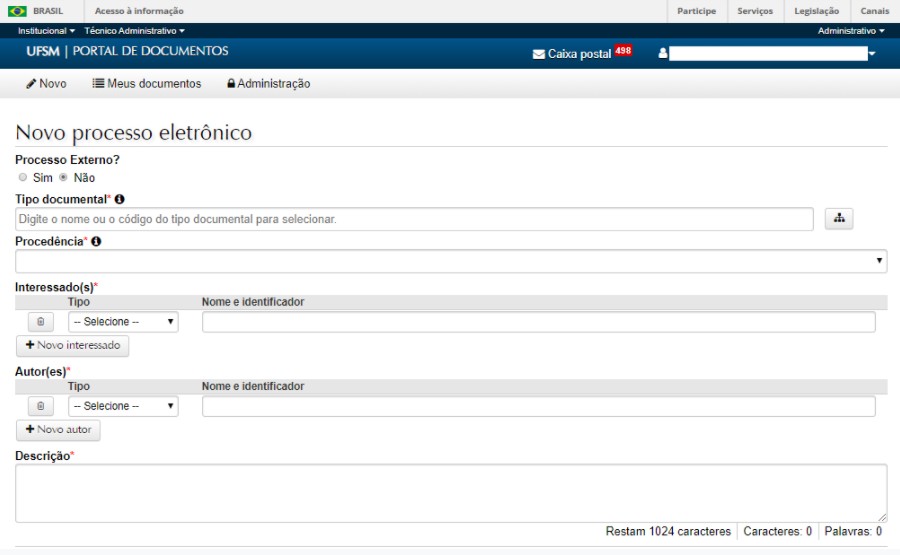
Task: Click the trash icon in the Interessado(s) row
Action: [x=40, y=322]
